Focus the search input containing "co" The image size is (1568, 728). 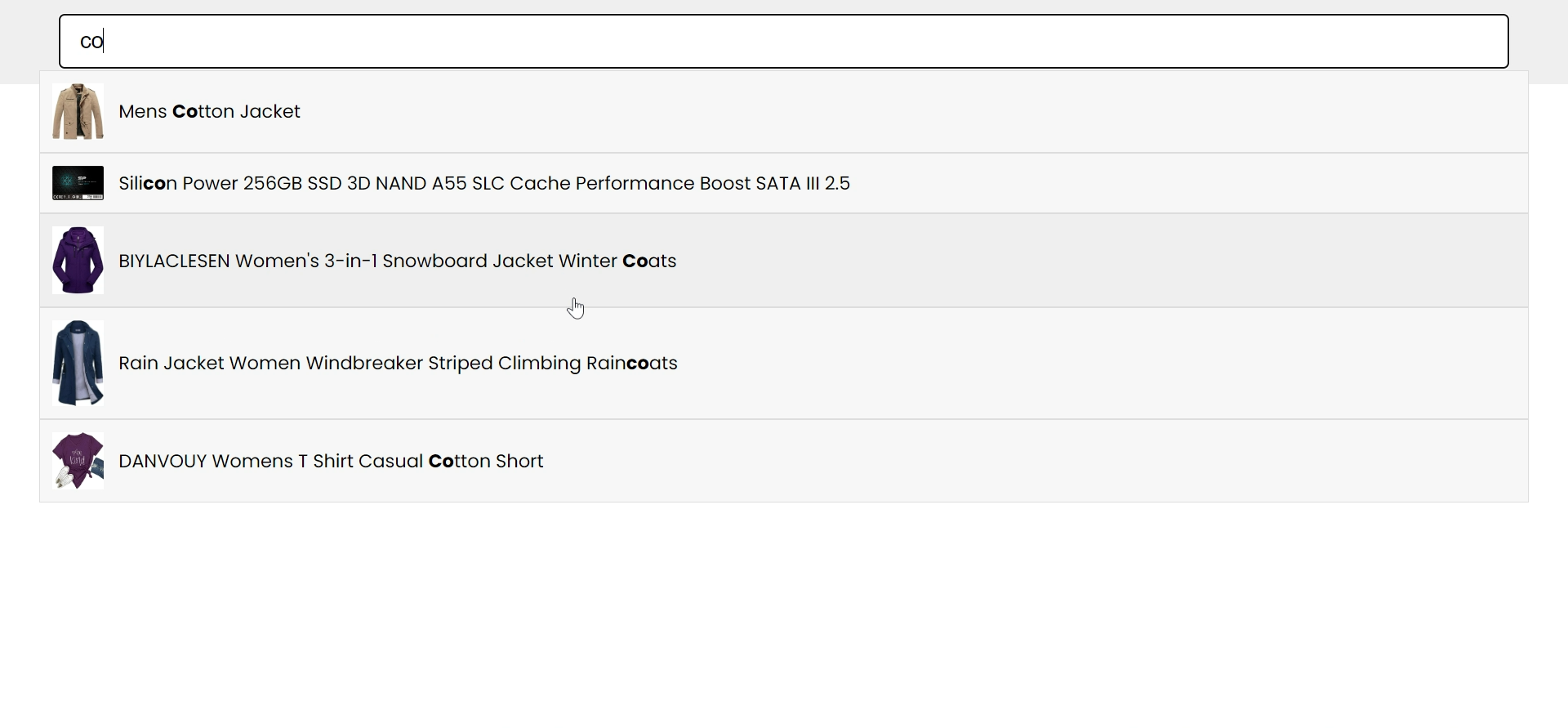784,41
